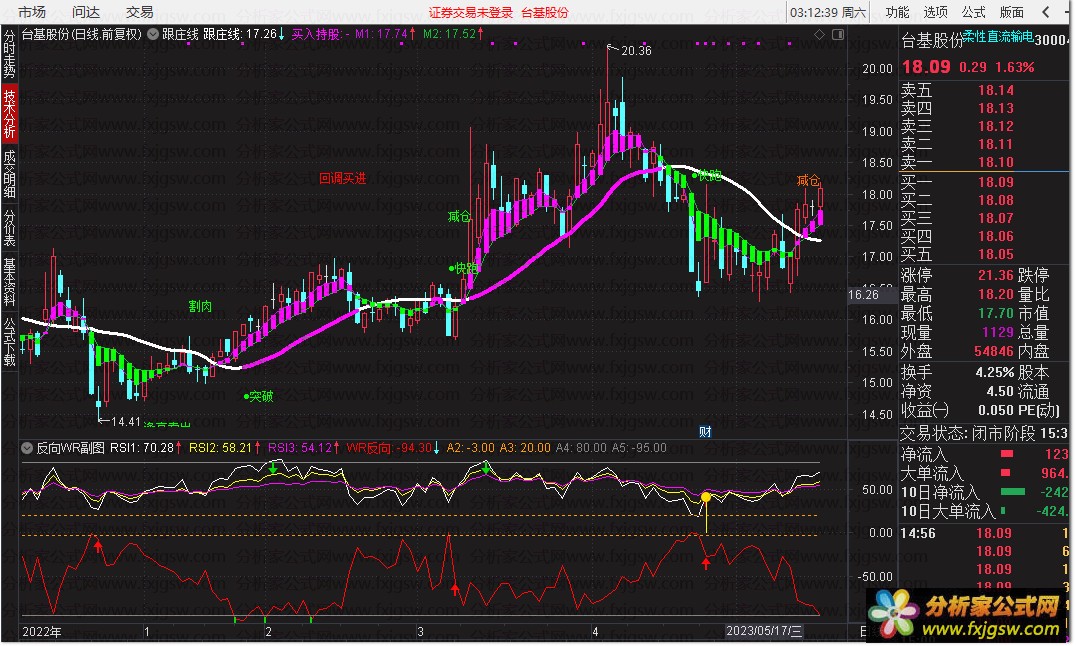Click the 财 financial marker on chart
Screen dimensions: 1076x646
pyautogui.click(x=705, y=432)
